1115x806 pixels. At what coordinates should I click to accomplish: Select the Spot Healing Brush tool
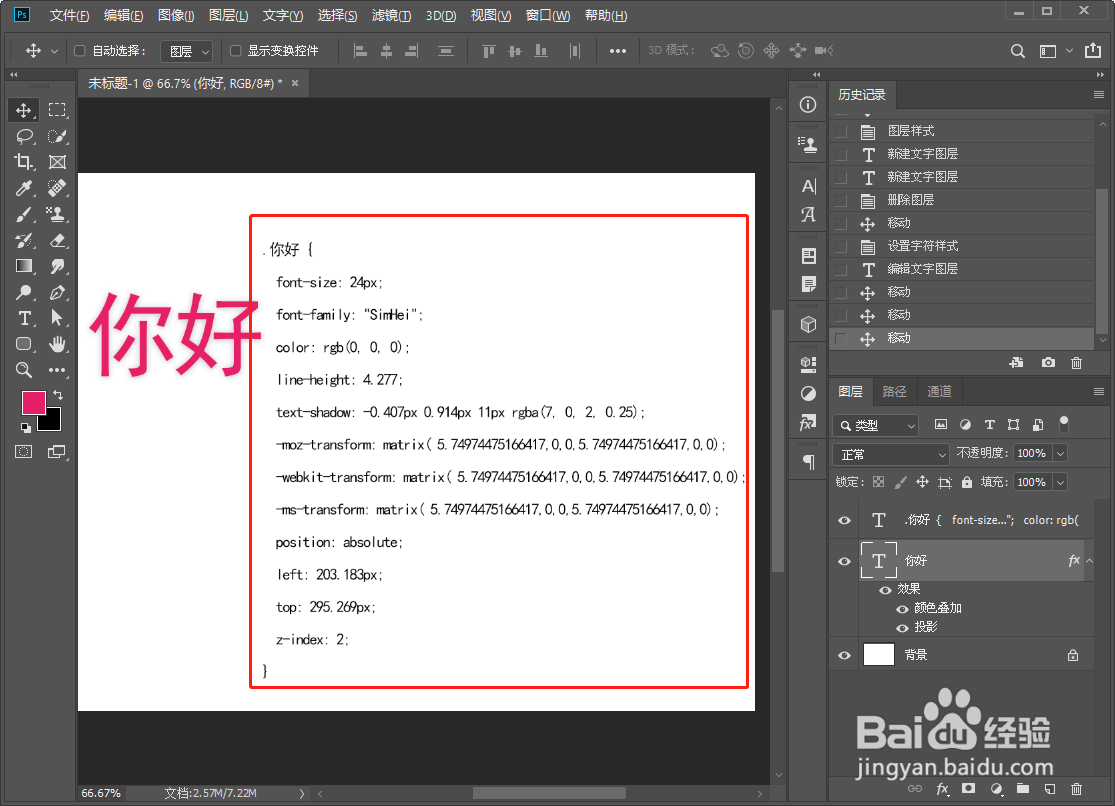point(57,188)
